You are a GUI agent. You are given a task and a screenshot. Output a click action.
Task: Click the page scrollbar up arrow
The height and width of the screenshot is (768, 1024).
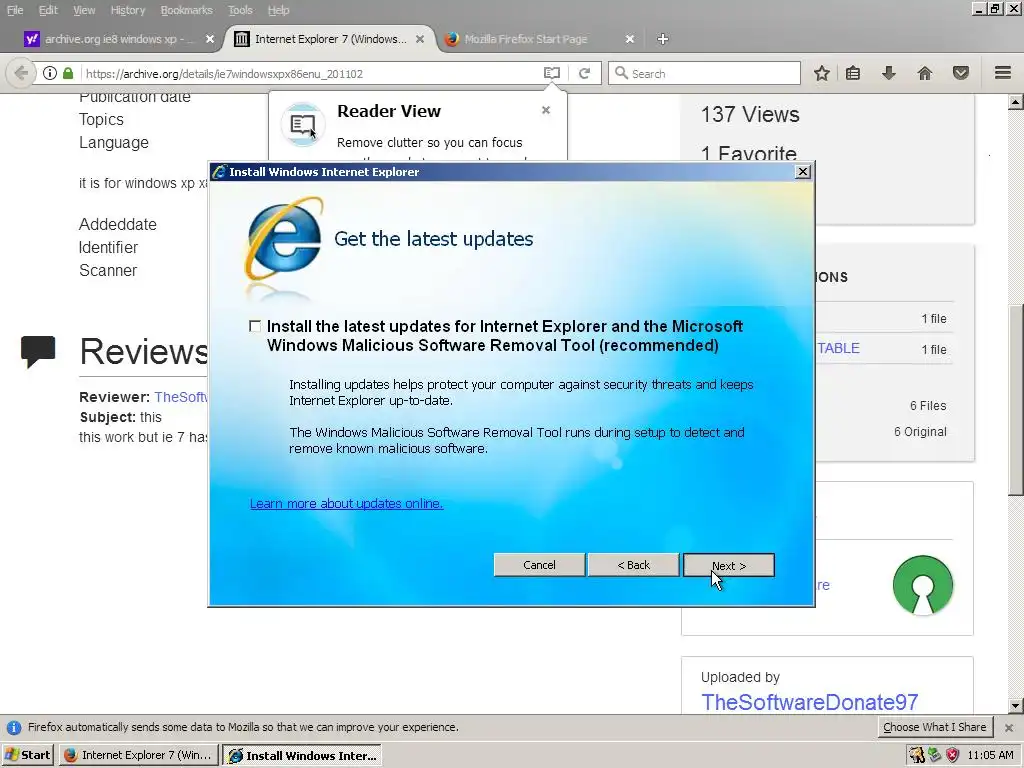point(1015,101)
